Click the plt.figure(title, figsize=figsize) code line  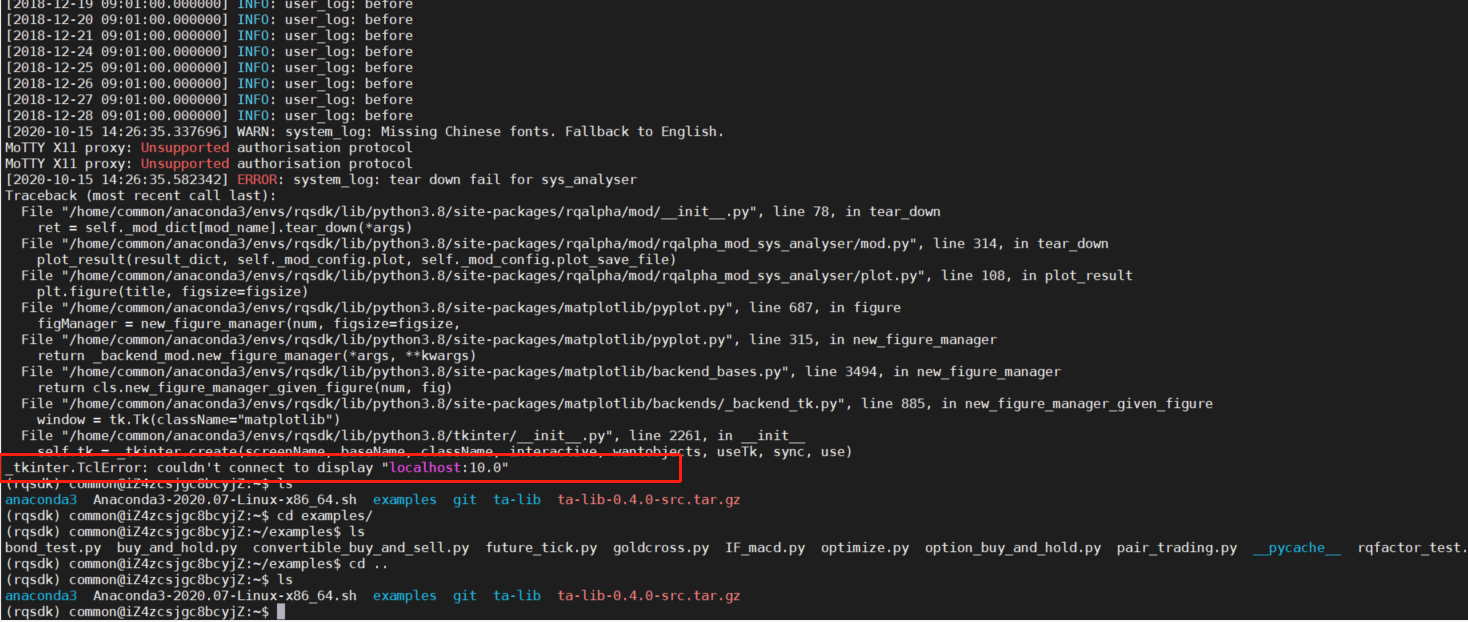tap(172, 292)
